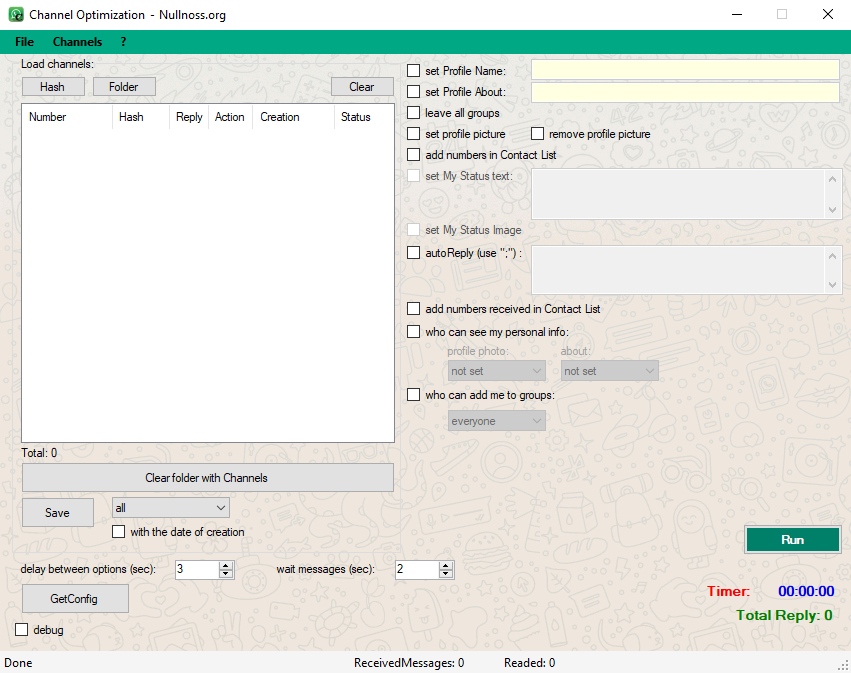The image size is (851, 673).
Task: Open the question mark help menu
Action: tap(123, 42)
